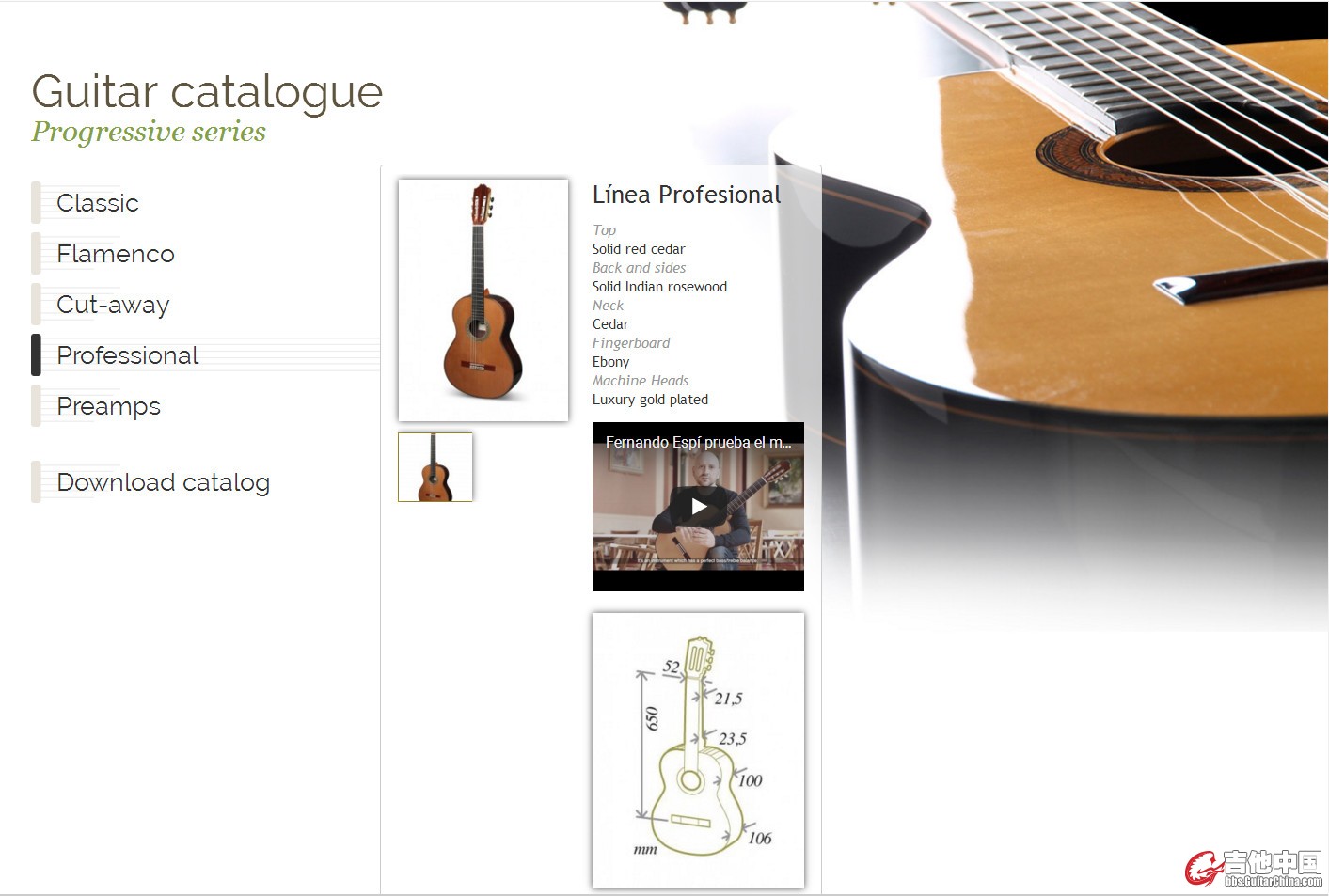Click the 'Guitar catalogue' heading

208,91
